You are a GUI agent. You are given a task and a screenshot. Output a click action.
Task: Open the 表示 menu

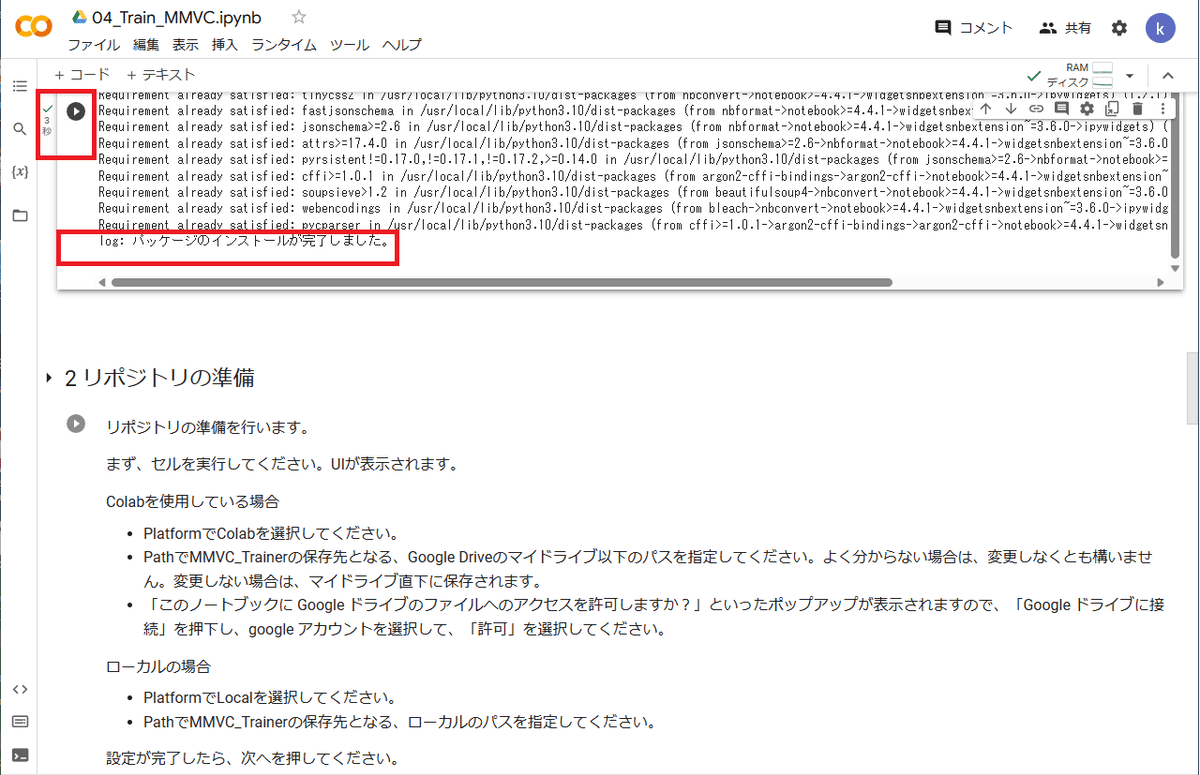coord(185,45)
